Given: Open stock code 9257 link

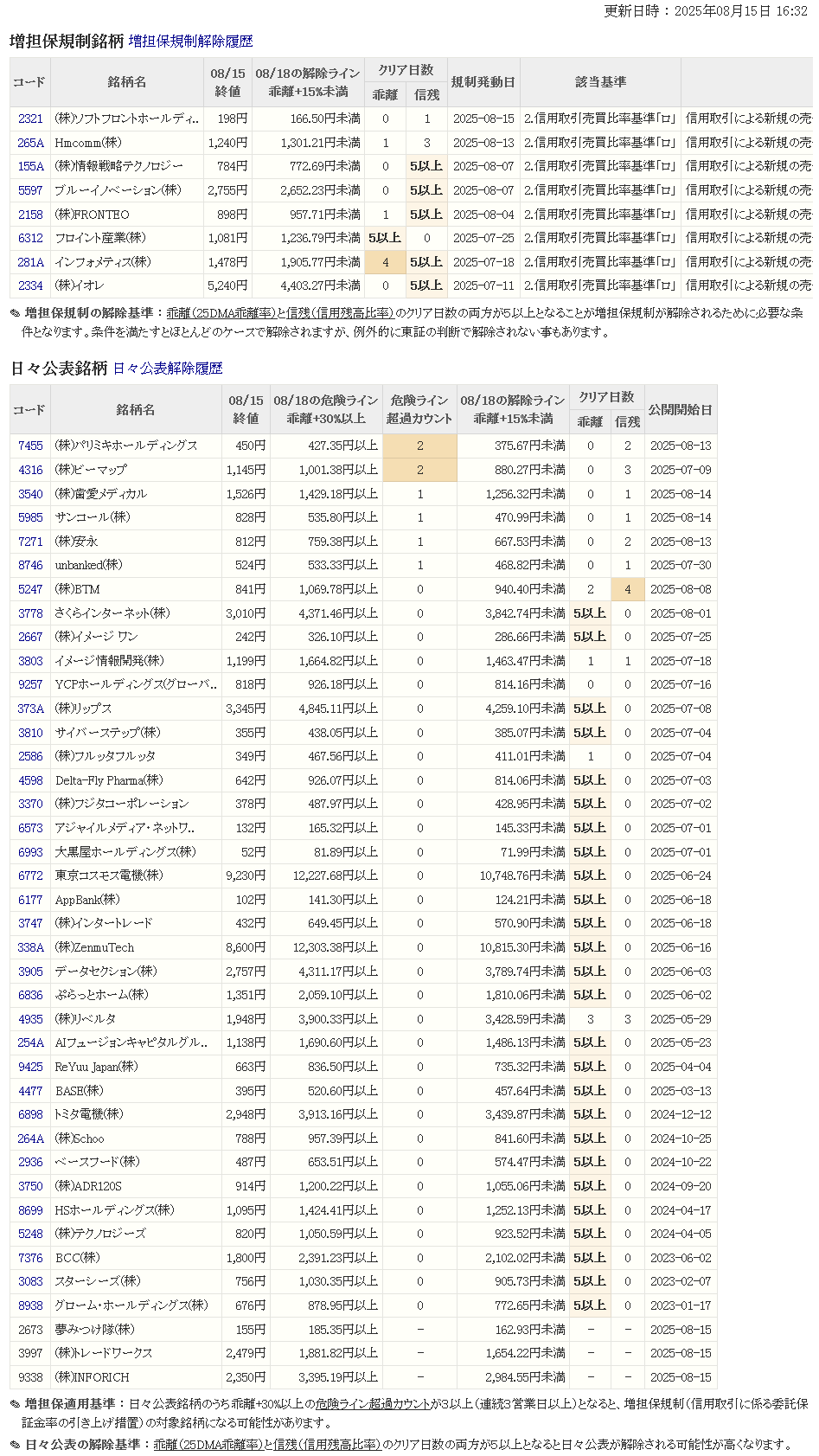Looking at the screenshot, I should click(x=30, y=684).
